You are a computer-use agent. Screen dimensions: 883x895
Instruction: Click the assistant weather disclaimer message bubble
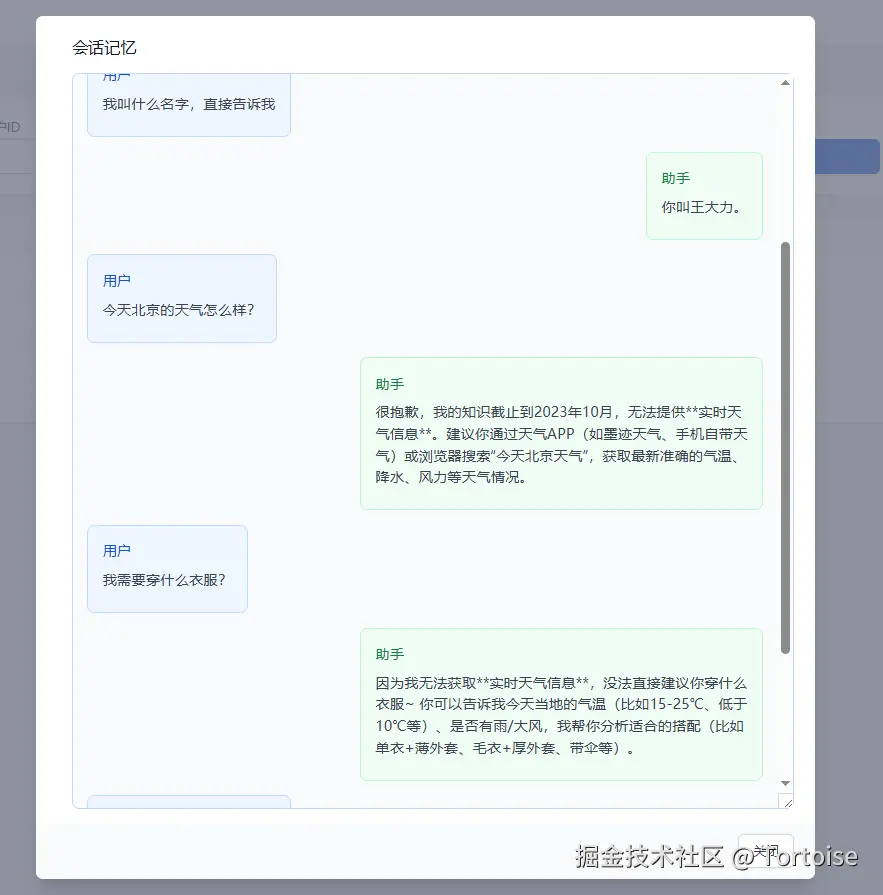[x=560, y=431]
